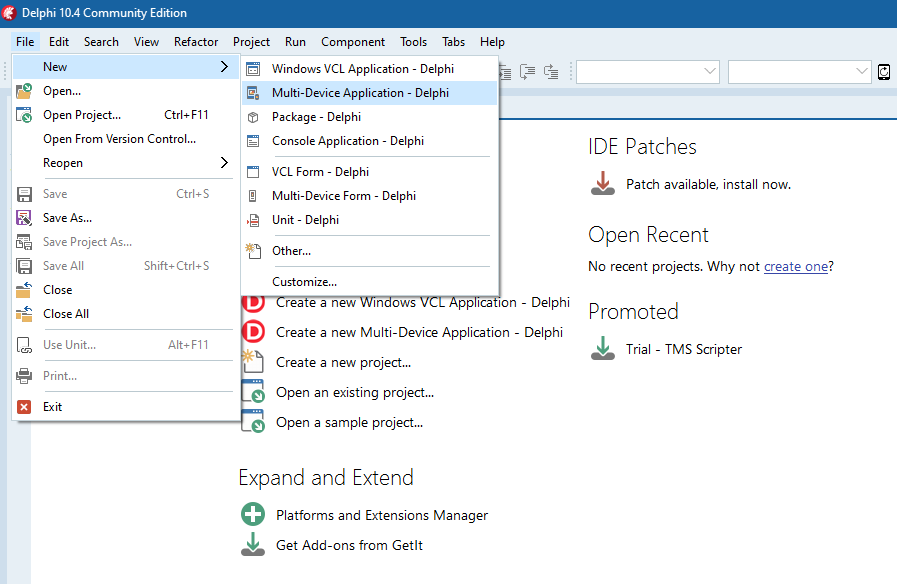Click the Get Add-ons download icon
897x584 pixels.
(x=253, y=545)
